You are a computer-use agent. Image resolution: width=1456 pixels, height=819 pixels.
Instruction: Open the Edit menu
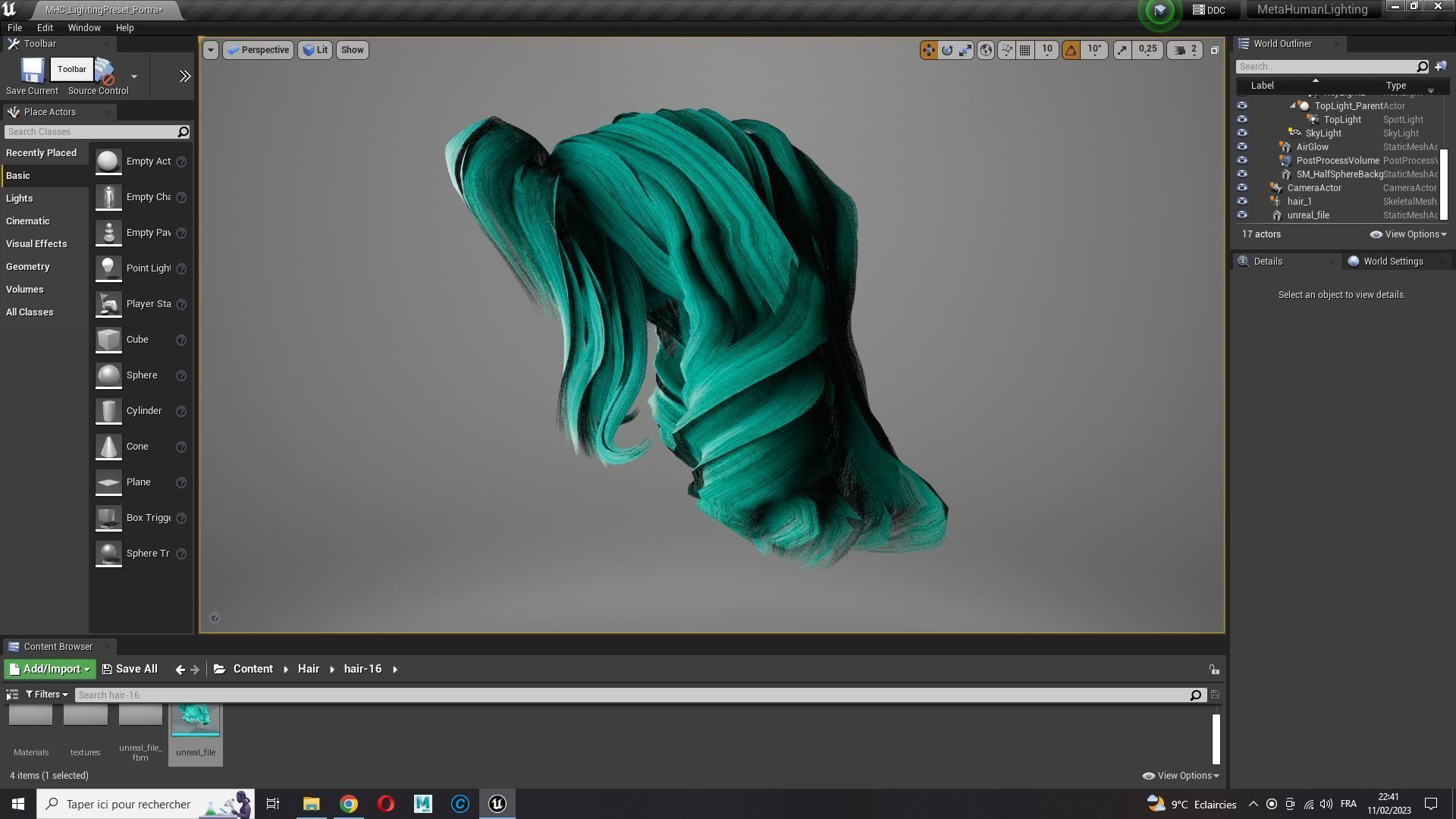(45, 28)
